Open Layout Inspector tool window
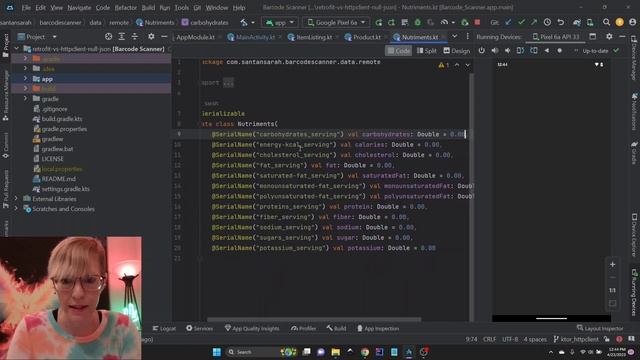640x360 pixels. (x=600, y=328)
